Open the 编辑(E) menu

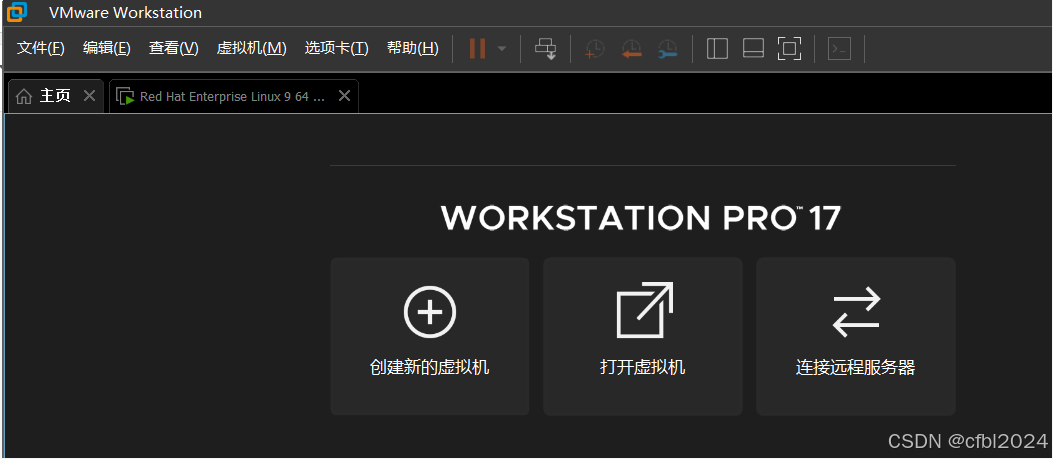tap(107, 48)
